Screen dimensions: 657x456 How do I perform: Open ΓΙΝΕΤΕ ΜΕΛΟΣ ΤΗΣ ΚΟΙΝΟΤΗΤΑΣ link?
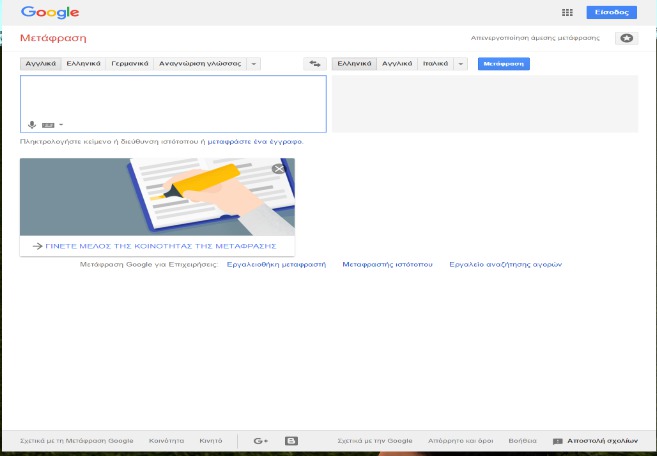coord(161,246)
